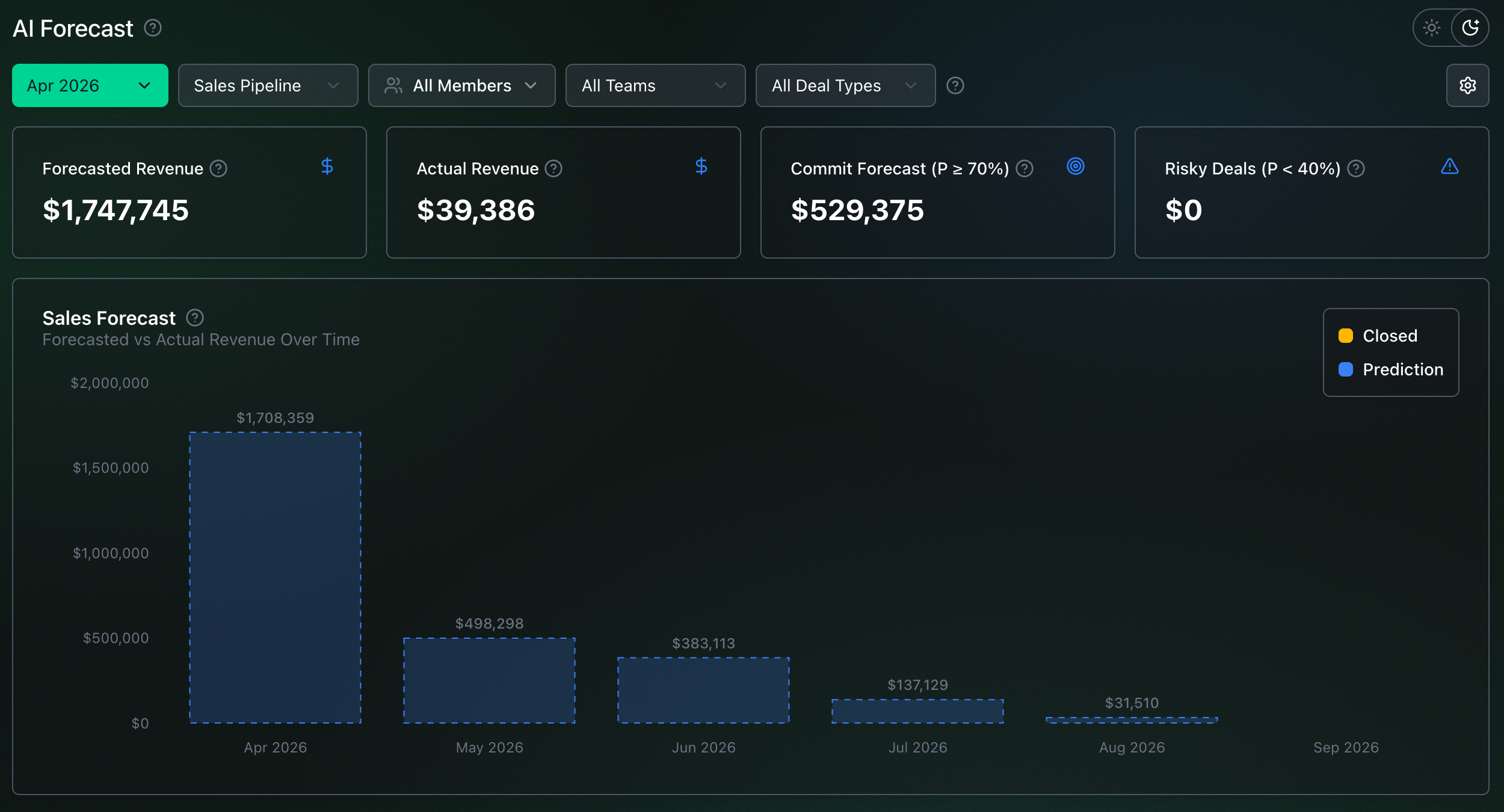Expand the Sales Pipeline dropdown

[x=268, y=85]
